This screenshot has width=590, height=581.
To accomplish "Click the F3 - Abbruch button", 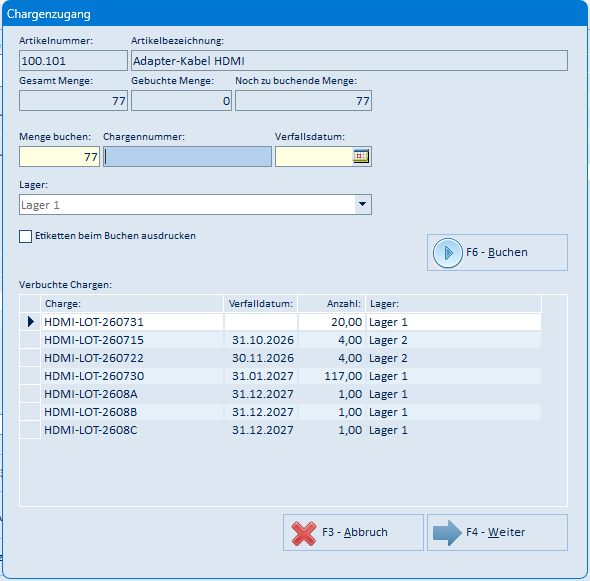I will [353, 532].
